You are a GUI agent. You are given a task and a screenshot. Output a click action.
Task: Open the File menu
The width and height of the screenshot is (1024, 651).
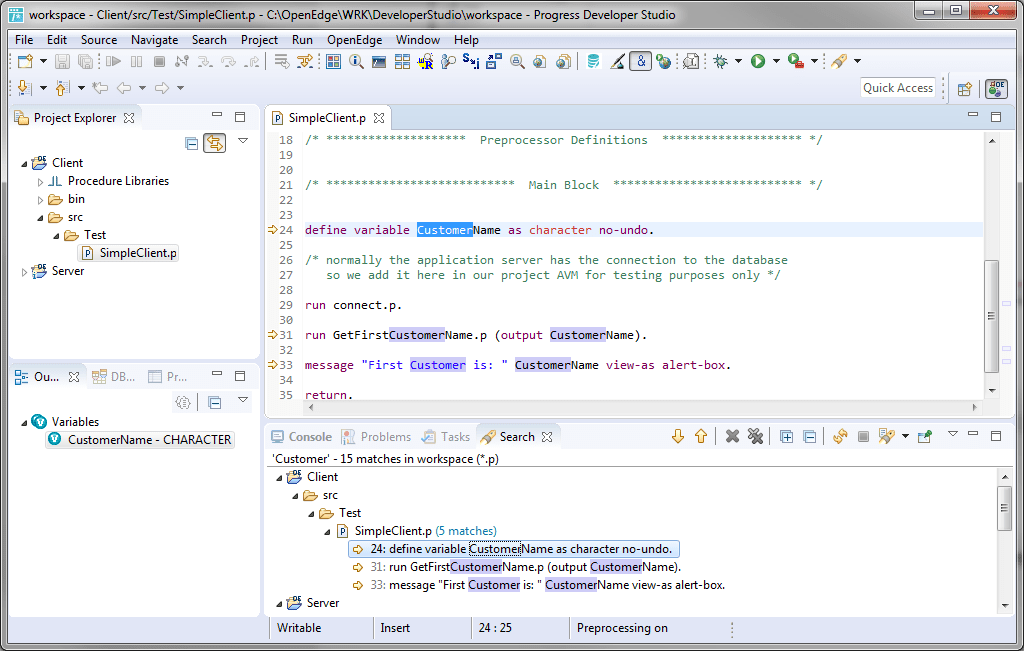(24, 40)
